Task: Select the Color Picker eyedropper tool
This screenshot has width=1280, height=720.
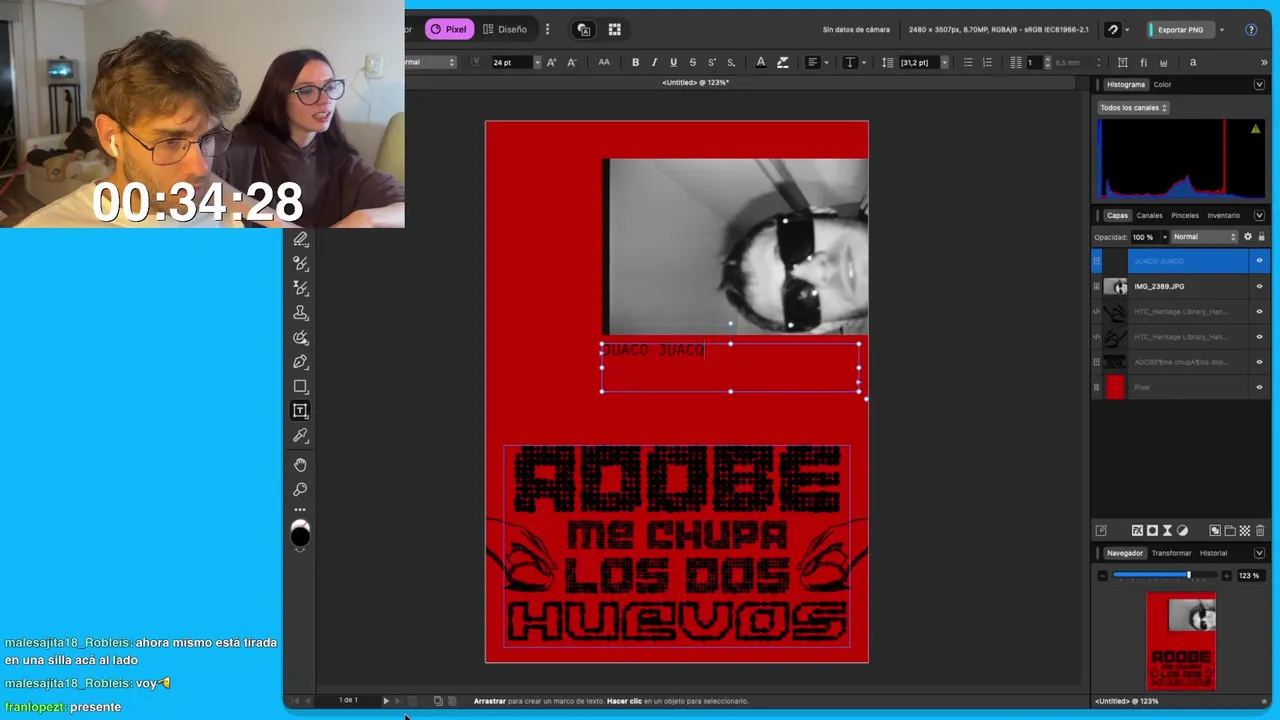Action: [300, 436]
